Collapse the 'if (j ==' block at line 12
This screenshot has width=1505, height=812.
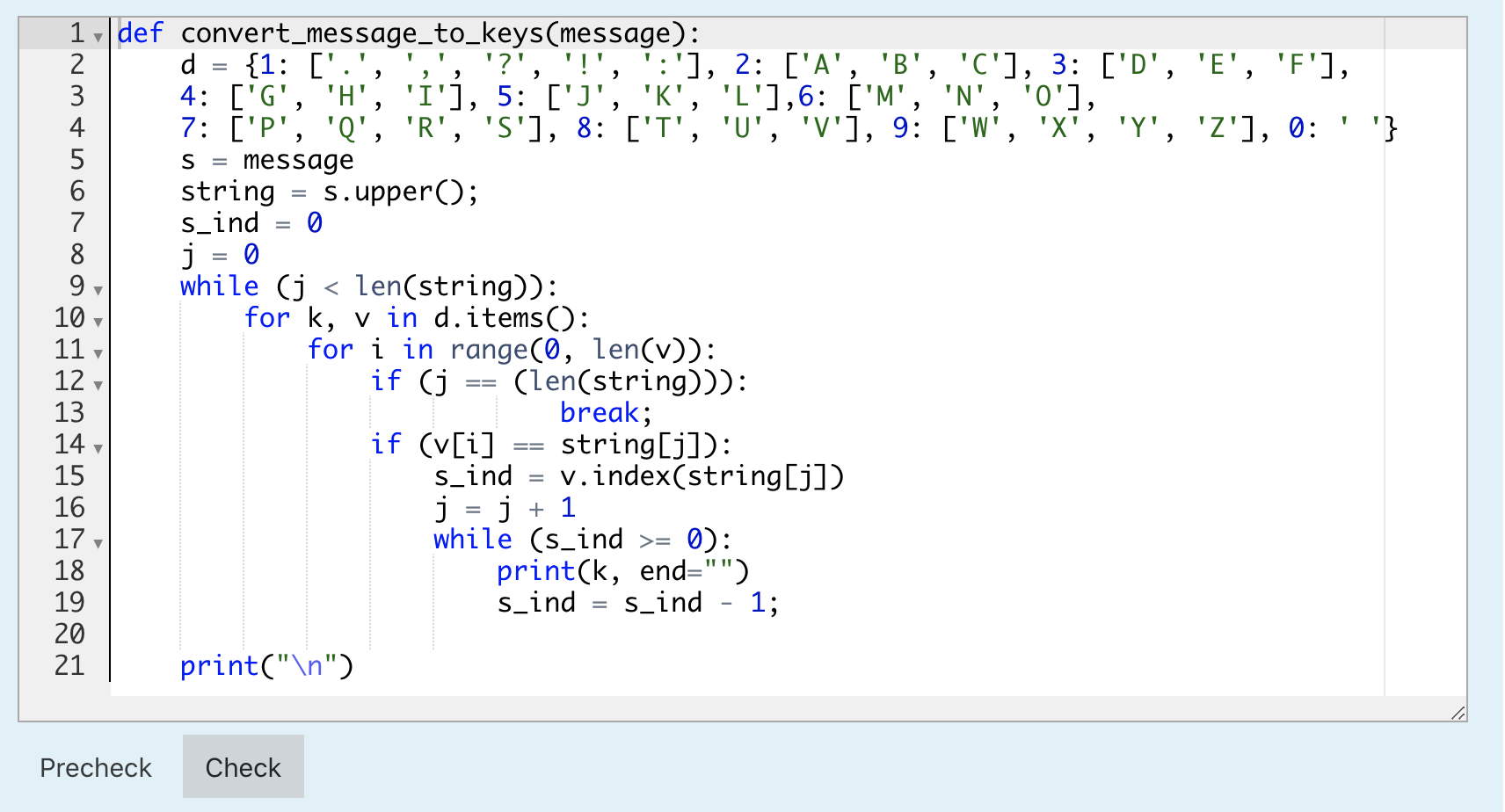coord(98,385)
